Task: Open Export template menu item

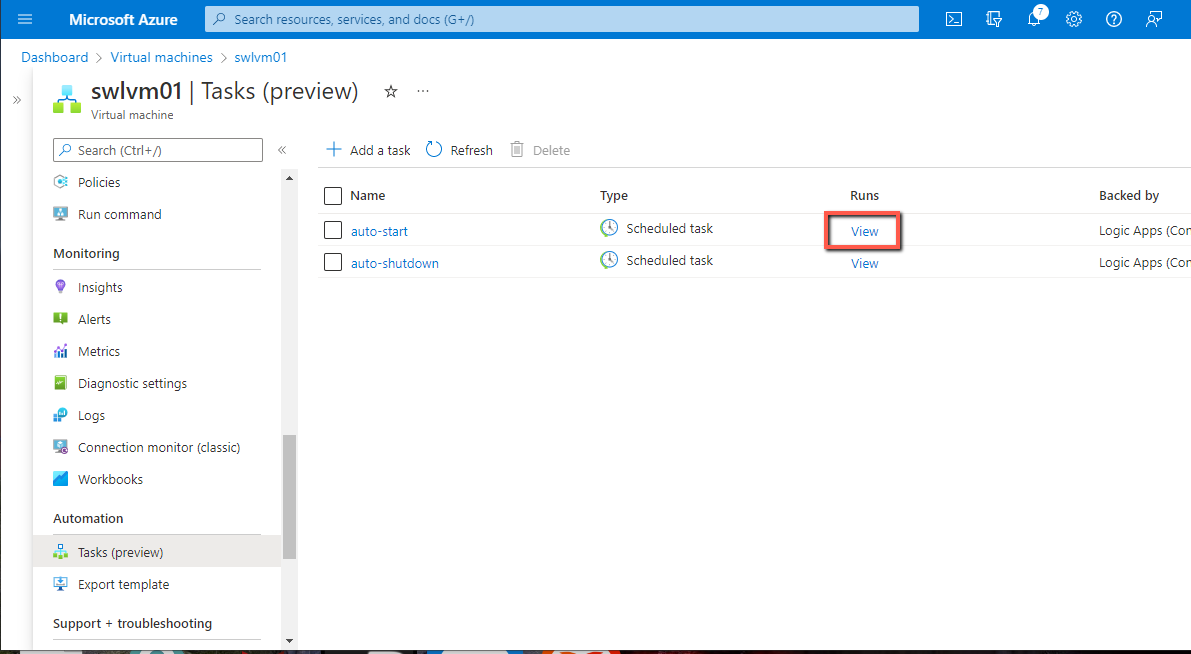Action: click(x=123, y=584)
